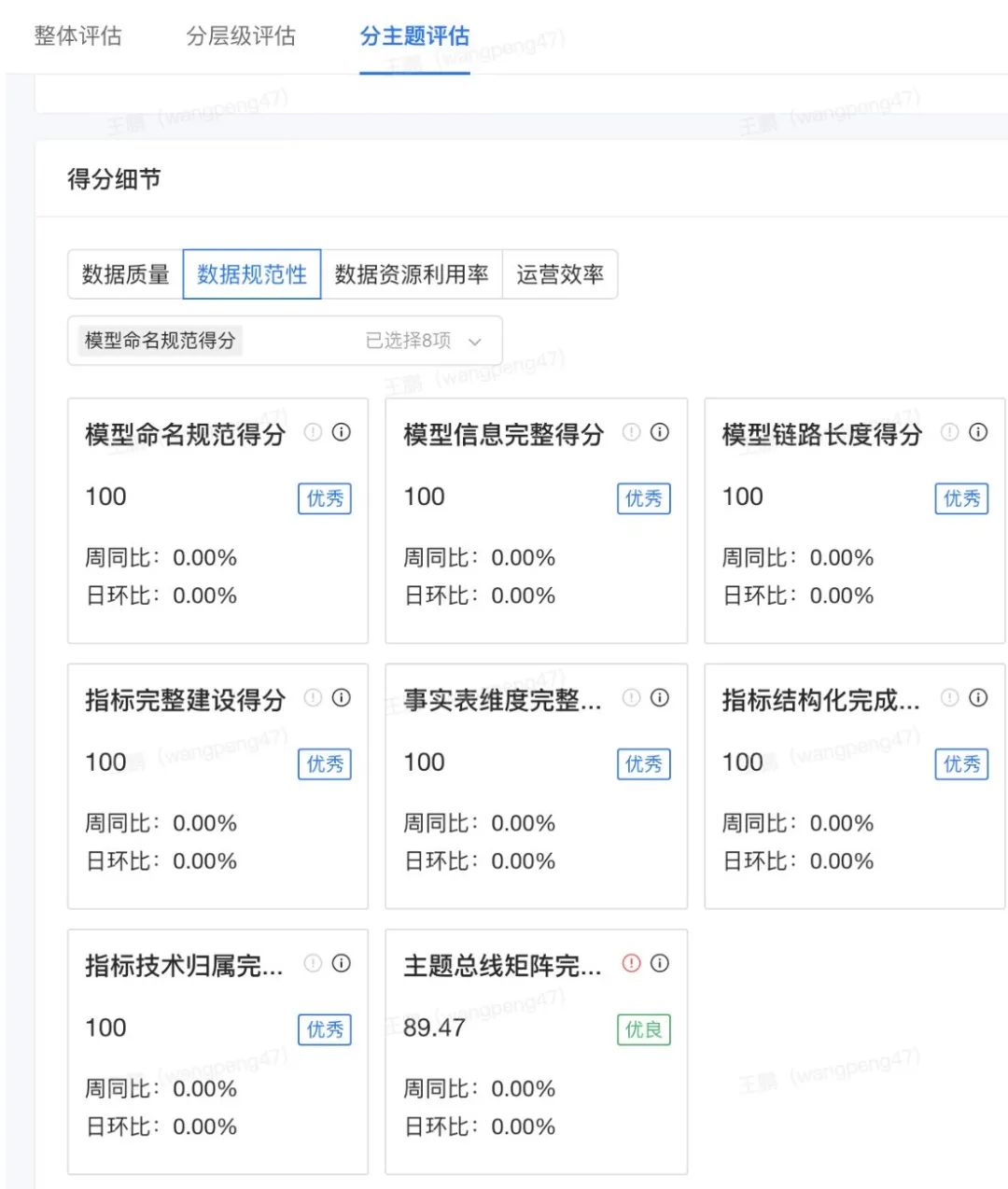Click the info icon on 指标结构化完成 card
The height and width of the screenshot is (1189, 1008).
coord(978,698)
